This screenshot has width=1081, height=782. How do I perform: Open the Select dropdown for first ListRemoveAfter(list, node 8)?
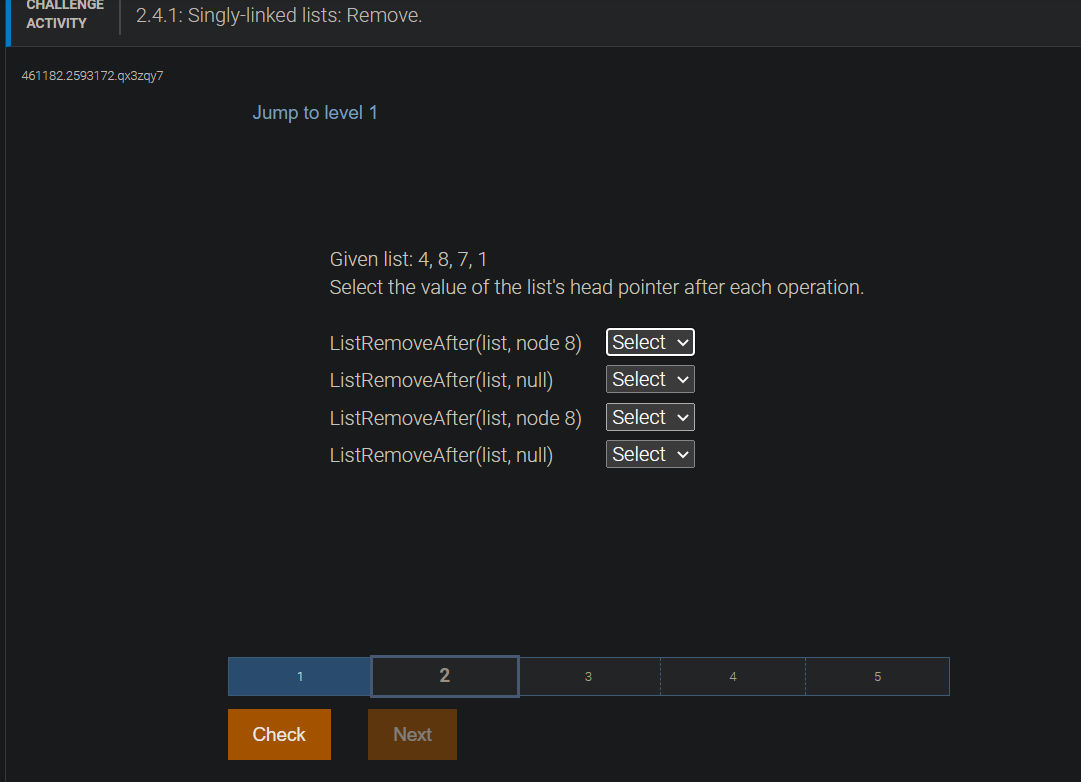649,342
